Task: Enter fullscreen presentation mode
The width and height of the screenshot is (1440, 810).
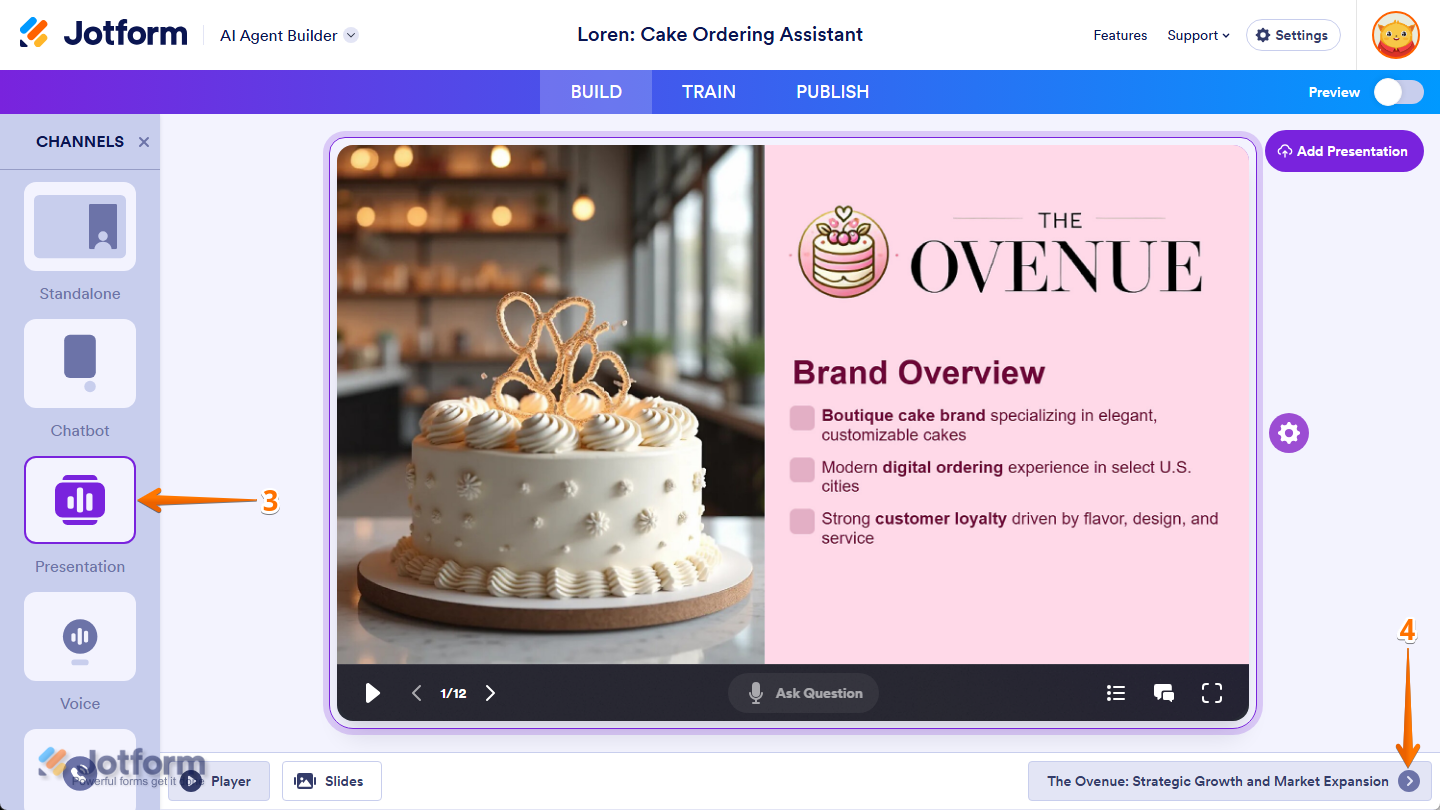Action: tap(1212, 693)
